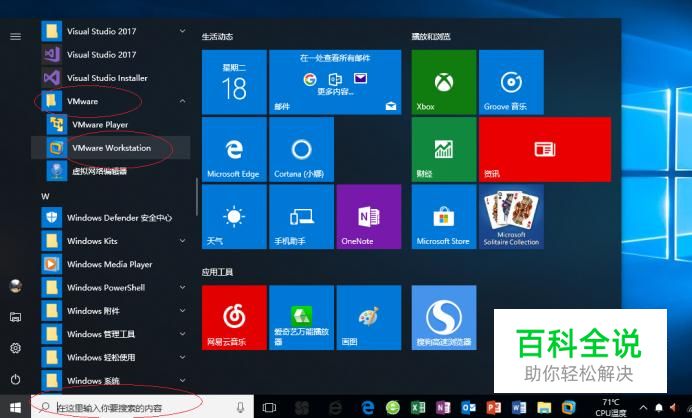Click the 播放和浏览 tile group title
The image size is (692, 418).
pyautogui.click(x=431, y=37)
